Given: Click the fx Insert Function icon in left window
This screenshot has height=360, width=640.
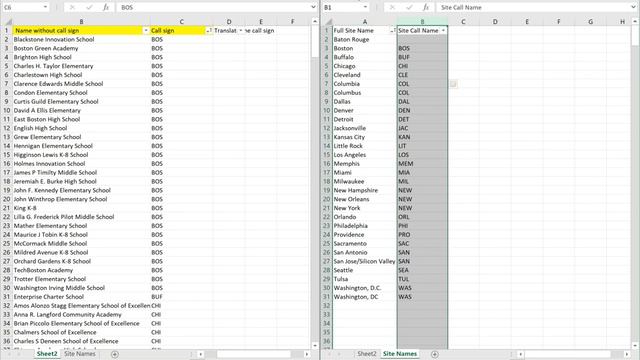Looking at the screenshot, I should pos(106,7).
